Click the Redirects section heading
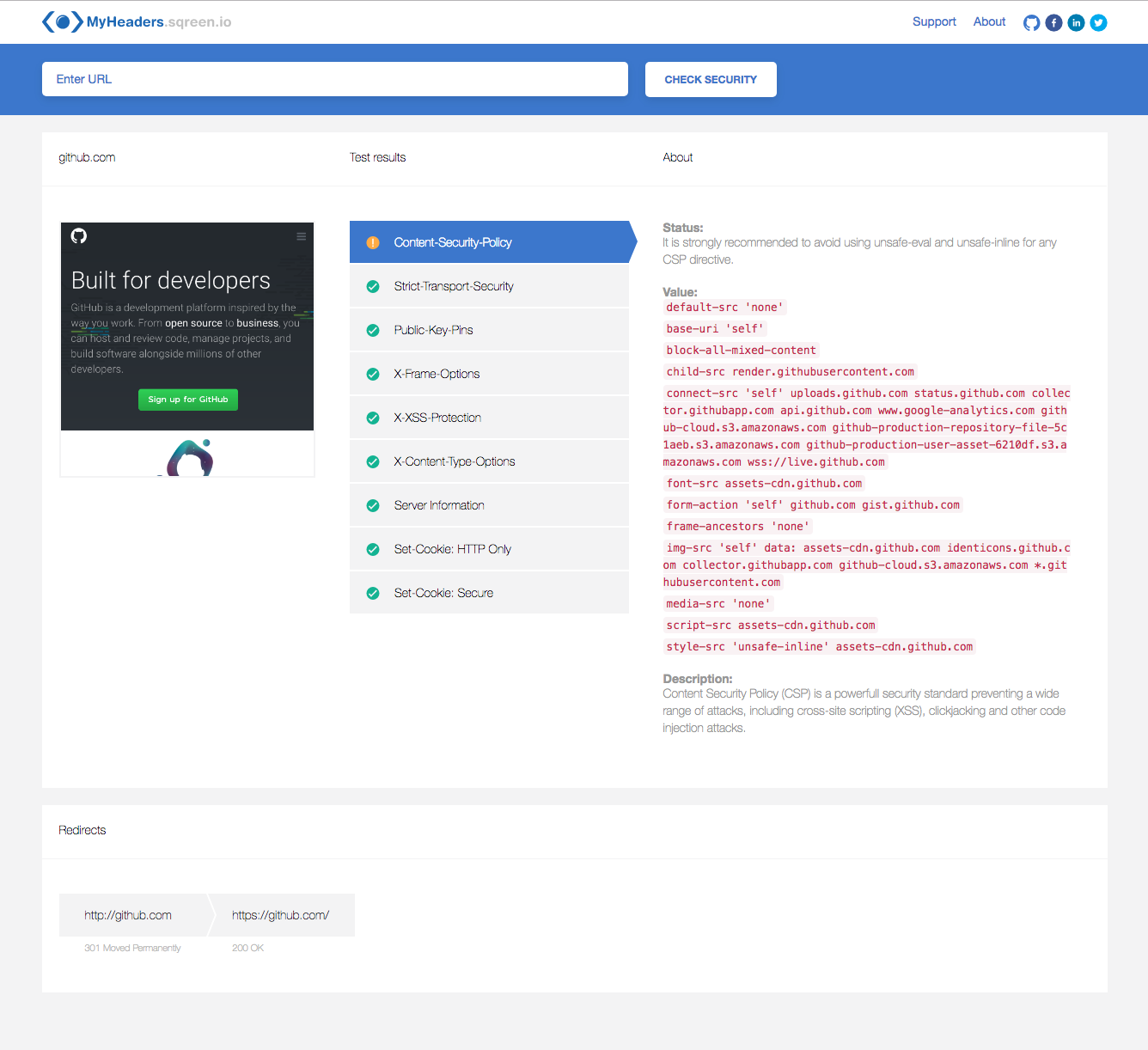 (x=82, y=831)
